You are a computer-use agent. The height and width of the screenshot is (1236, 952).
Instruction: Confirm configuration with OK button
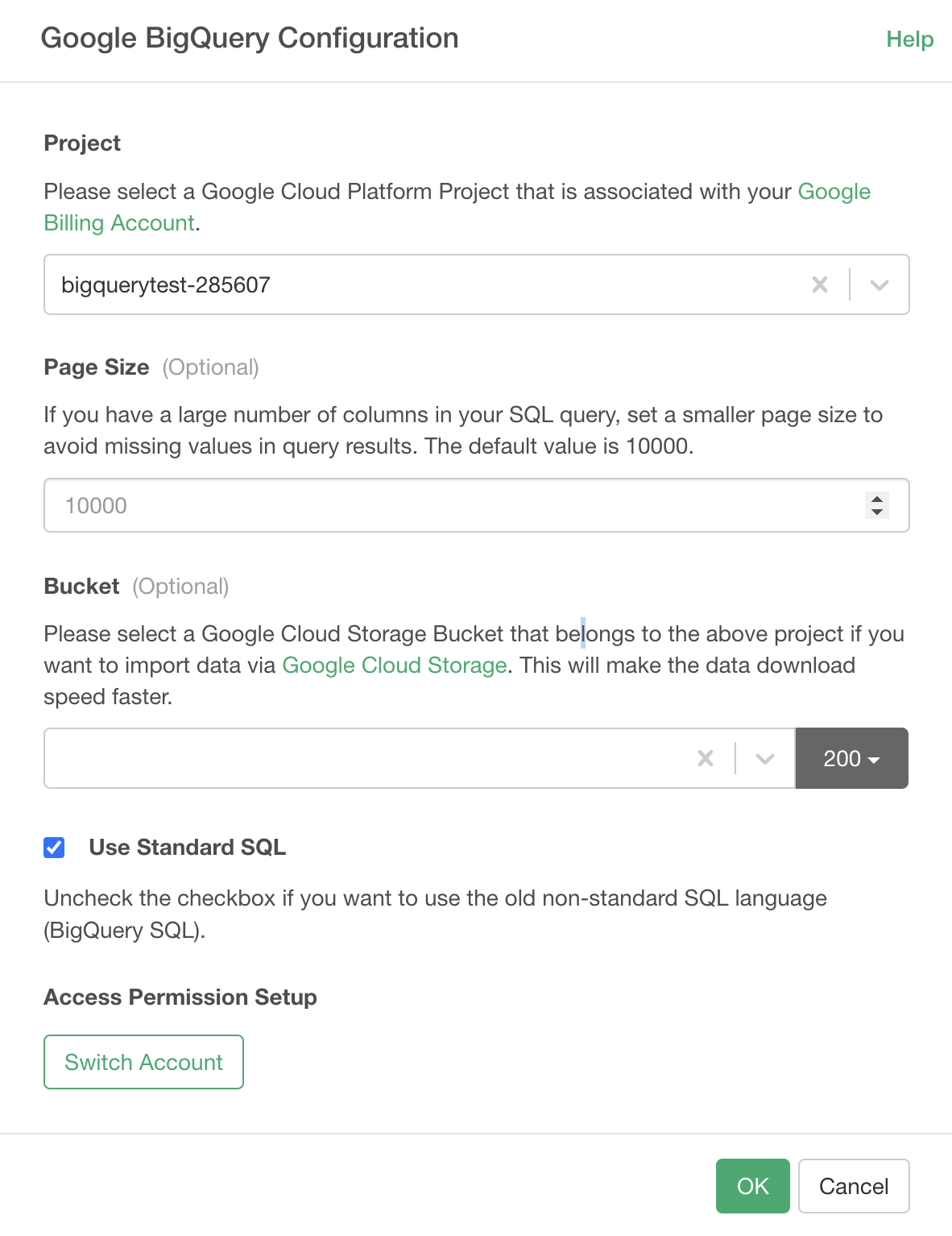point(752,1186)
